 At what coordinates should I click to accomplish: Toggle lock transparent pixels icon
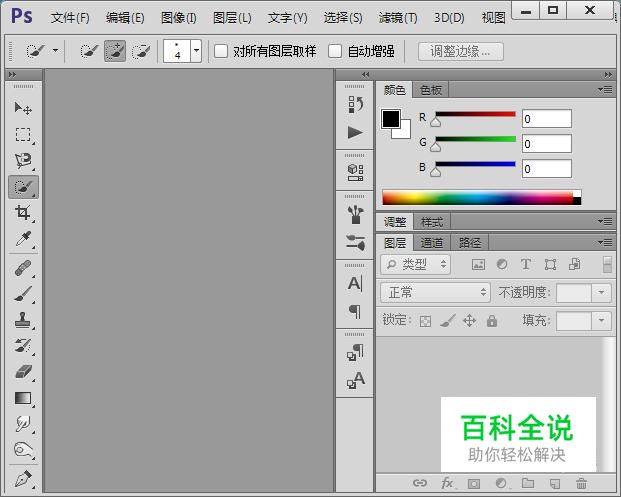425,321
